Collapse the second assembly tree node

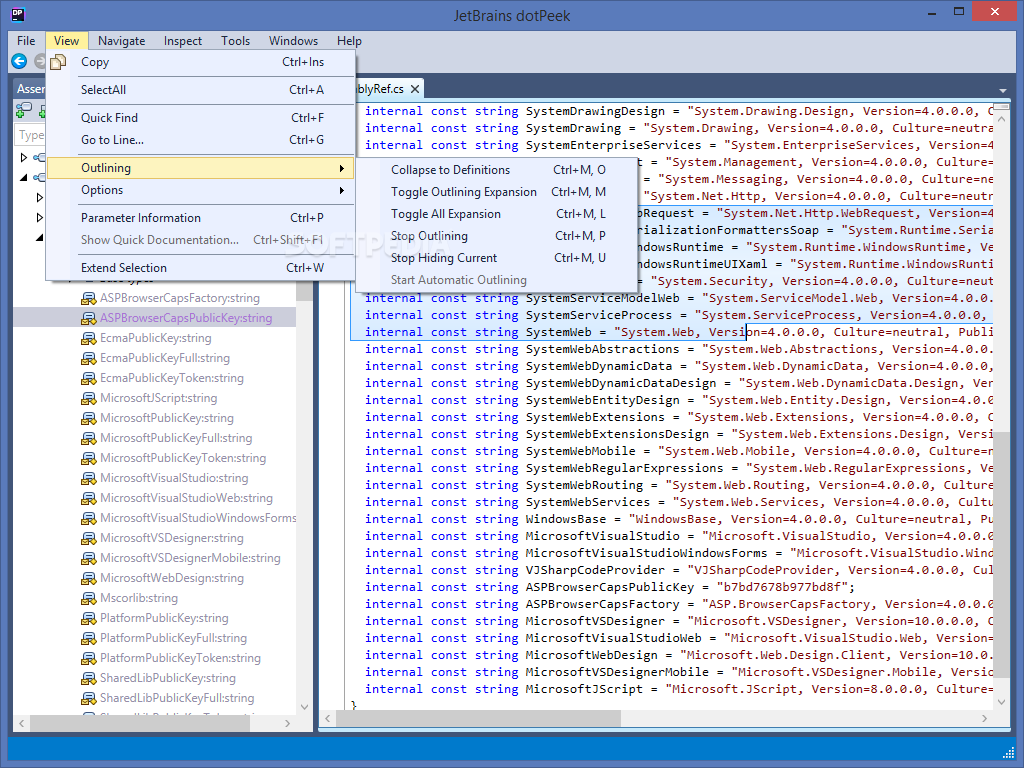pyautogui.click(x=24, y=178)
